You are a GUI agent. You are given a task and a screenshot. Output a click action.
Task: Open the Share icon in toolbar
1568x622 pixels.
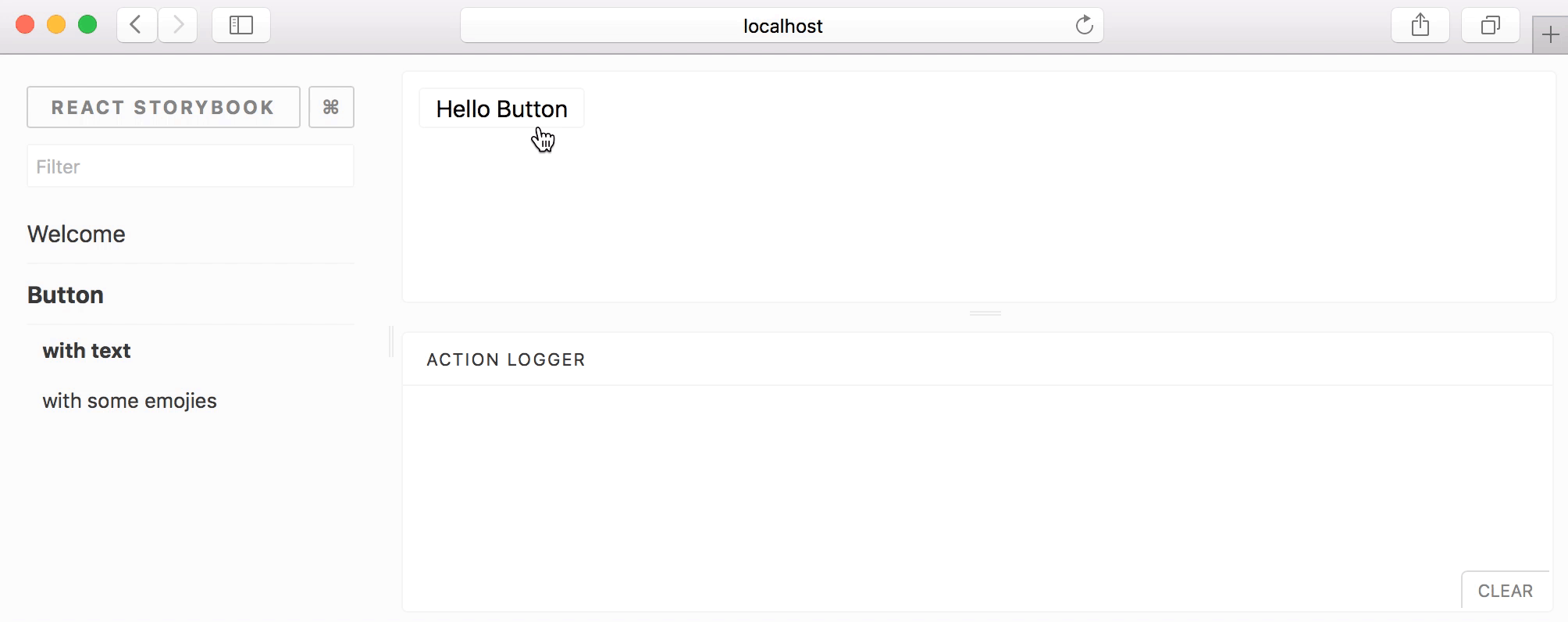pyautogui.click(x=1420, y=25)
